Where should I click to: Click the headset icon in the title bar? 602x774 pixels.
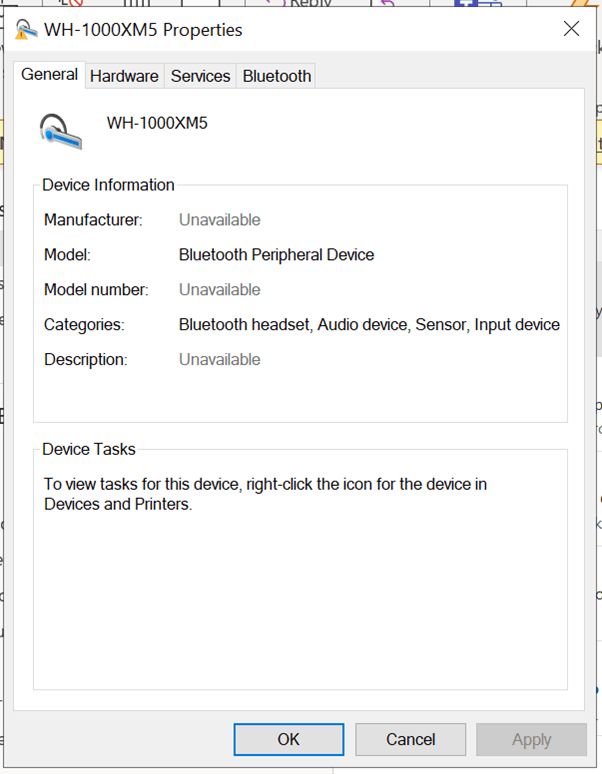pos(26,29)
